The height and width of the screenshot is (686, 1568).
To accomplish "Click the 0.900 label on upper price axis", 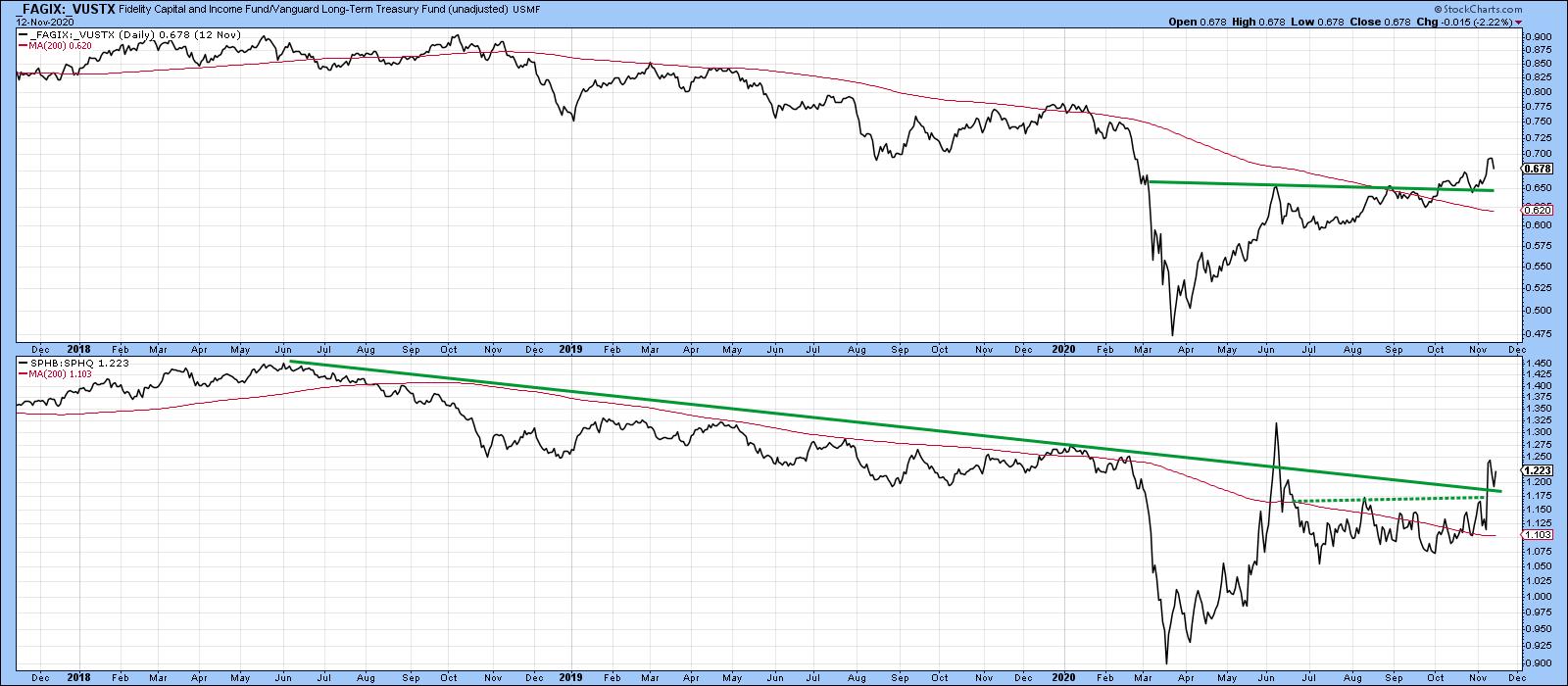I will [1538, 36].
